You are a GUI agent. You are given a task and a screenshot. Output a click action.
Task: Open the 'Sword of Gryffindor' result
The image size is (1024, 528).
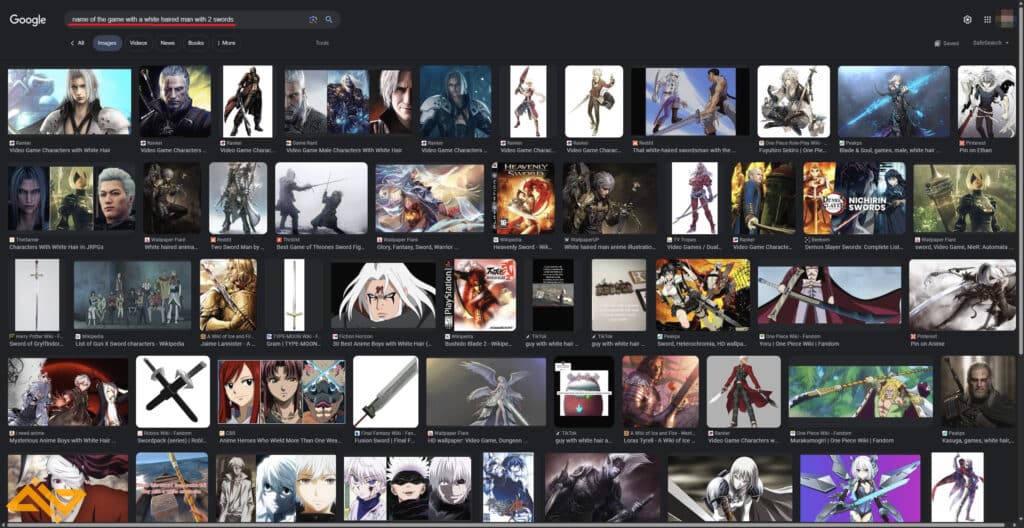pyautogui.click(x=37, y=344)
